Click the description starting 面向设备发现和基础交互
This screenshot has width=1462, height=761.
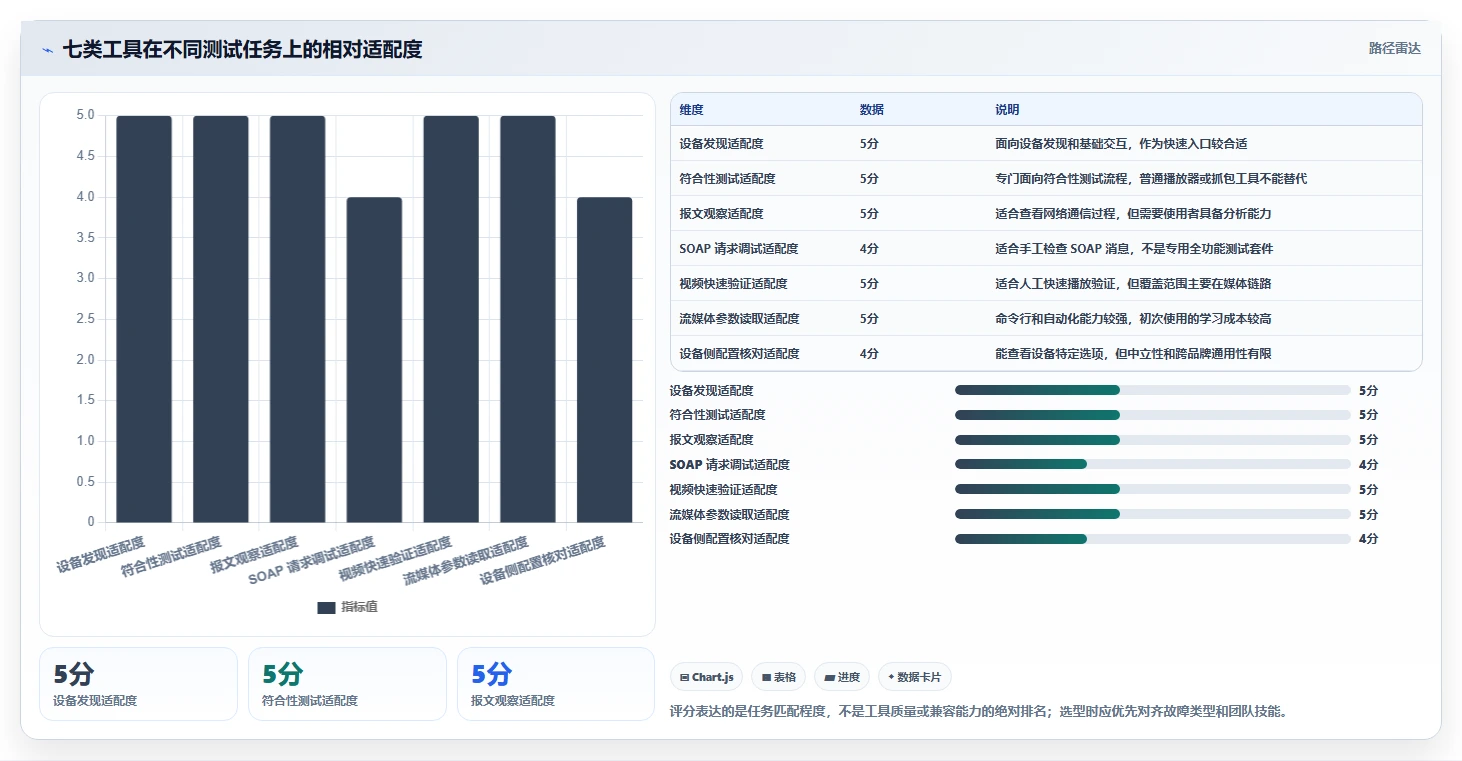pyautogui.click(x=1121, y=144)
